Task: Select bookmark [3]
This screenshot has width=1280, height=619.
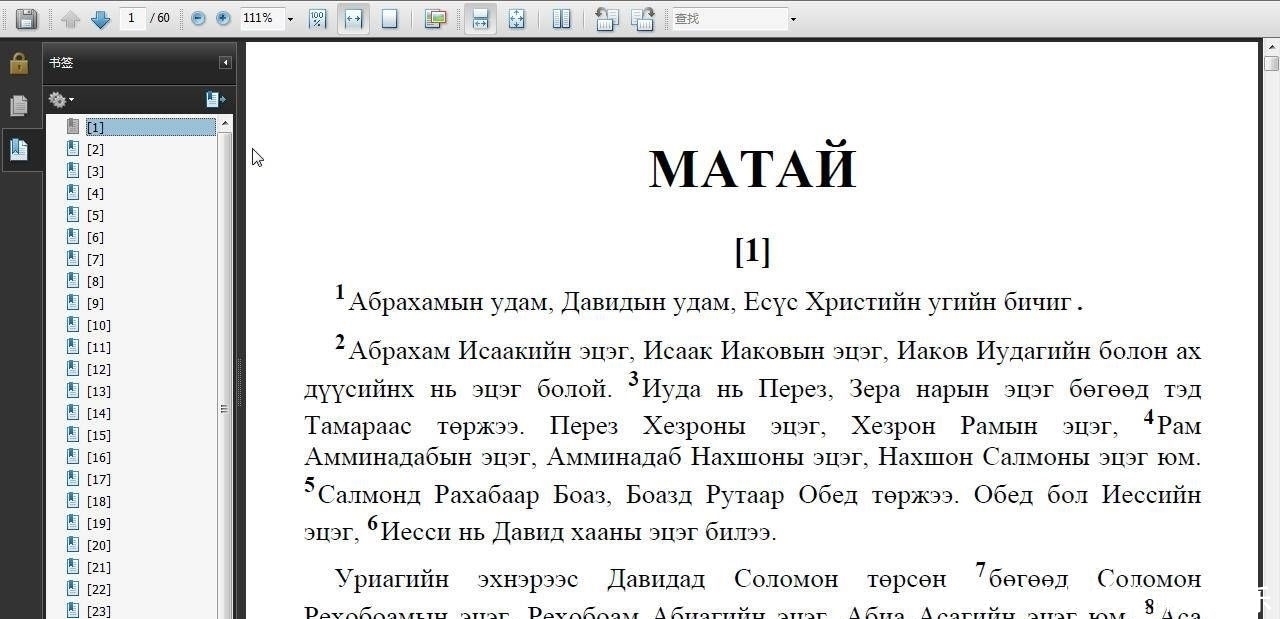Action: (95, 171)
